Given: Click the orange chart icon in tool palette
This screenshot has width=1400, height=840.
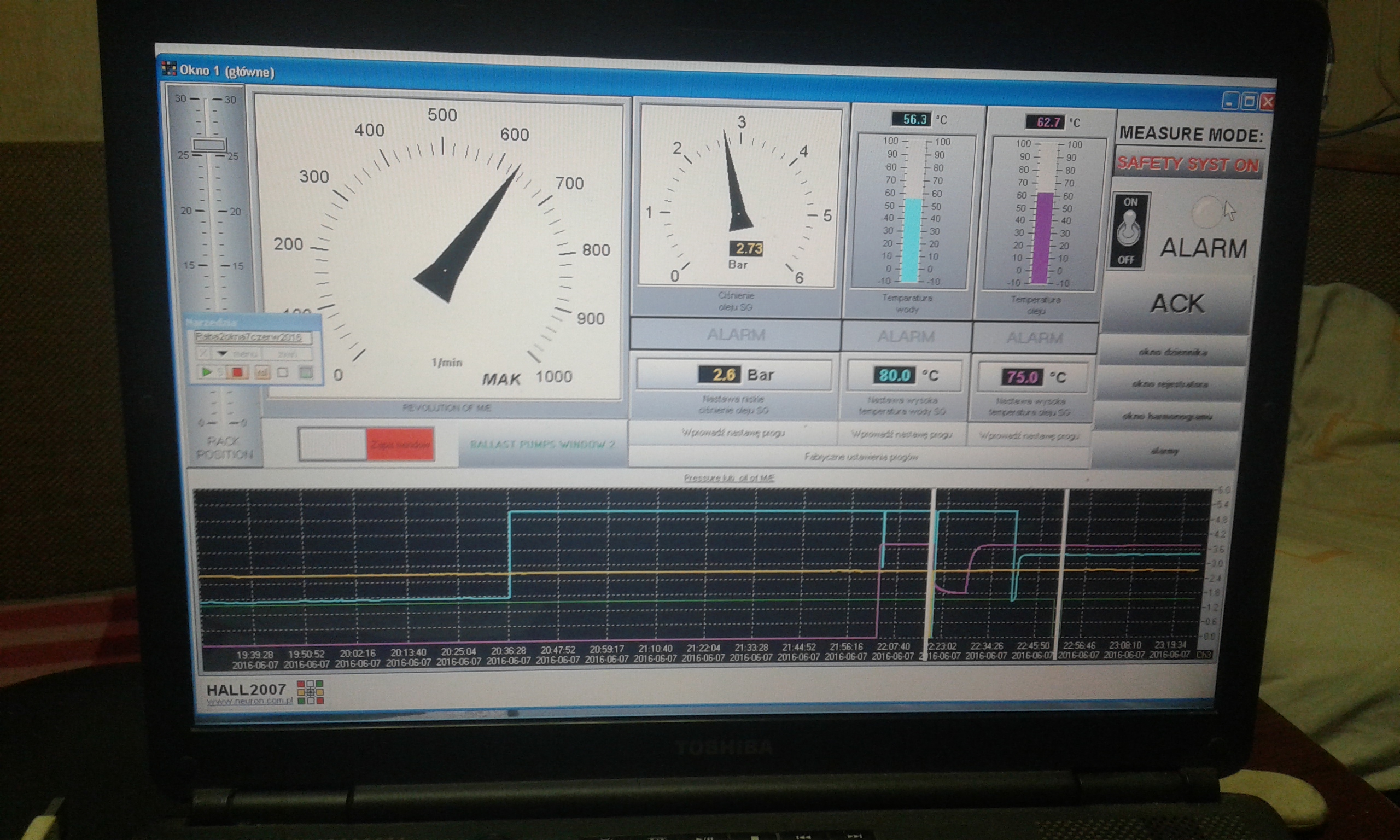Looking at the screenshot, I should click(262, 372).
